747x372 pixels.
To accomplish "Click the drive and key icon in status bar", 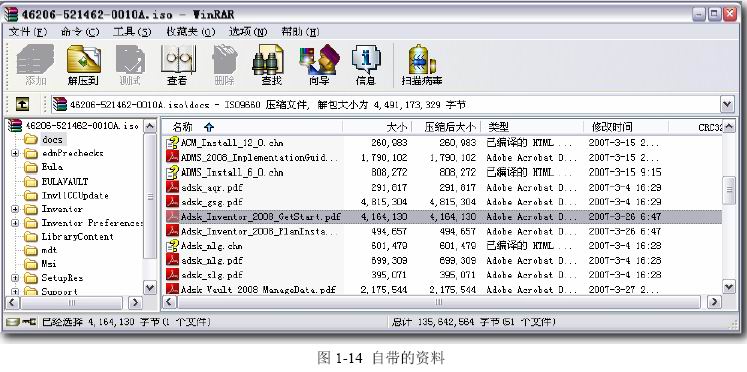I will pos(21,322).
